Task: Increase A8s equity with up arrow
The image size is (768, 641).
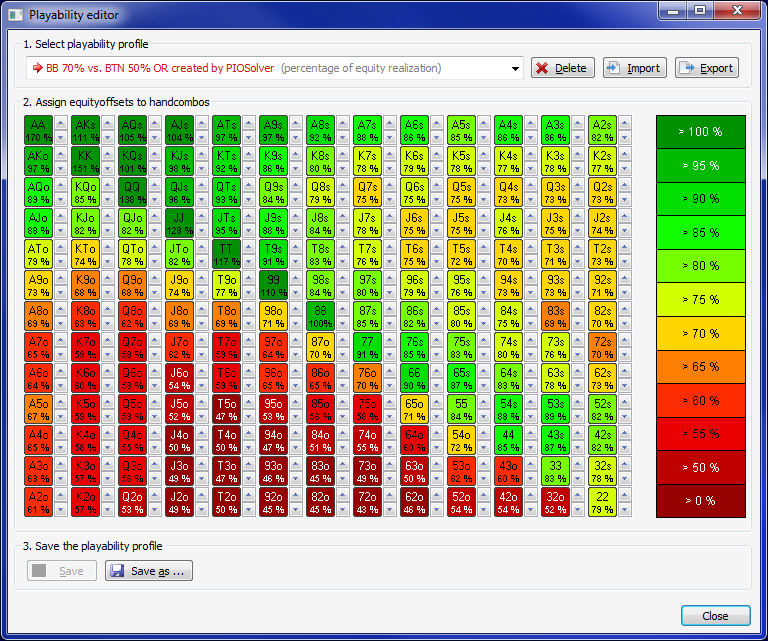Action: coord(343,123)
